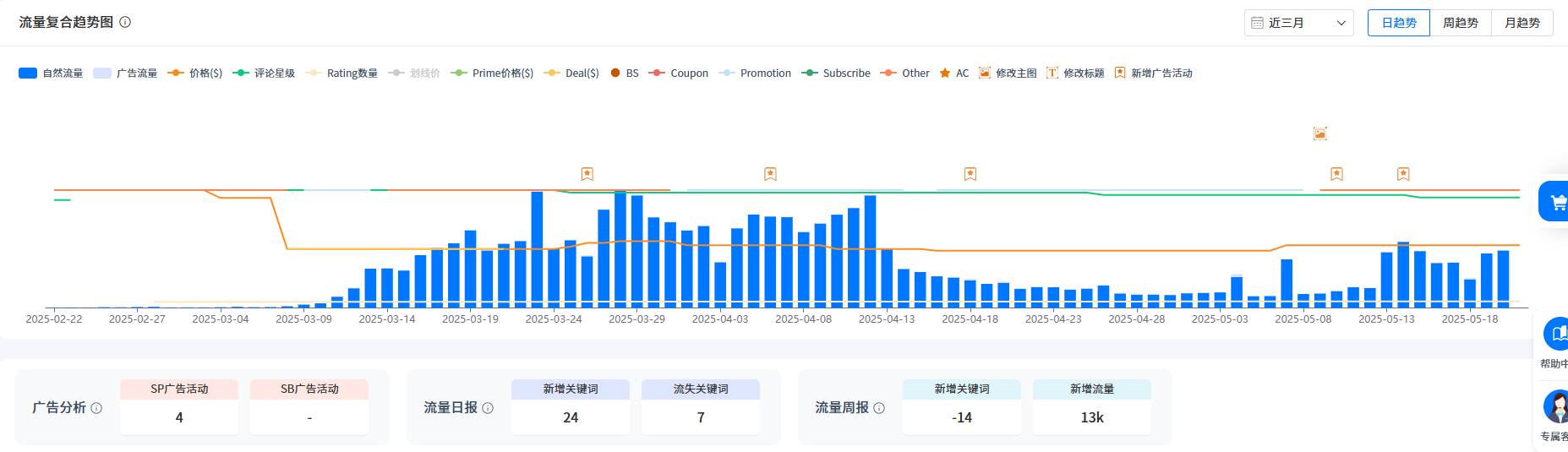Open weekly 新增关键词 value -14
The height and width of the screenshot is (452, 1568).
click(962, 417)
